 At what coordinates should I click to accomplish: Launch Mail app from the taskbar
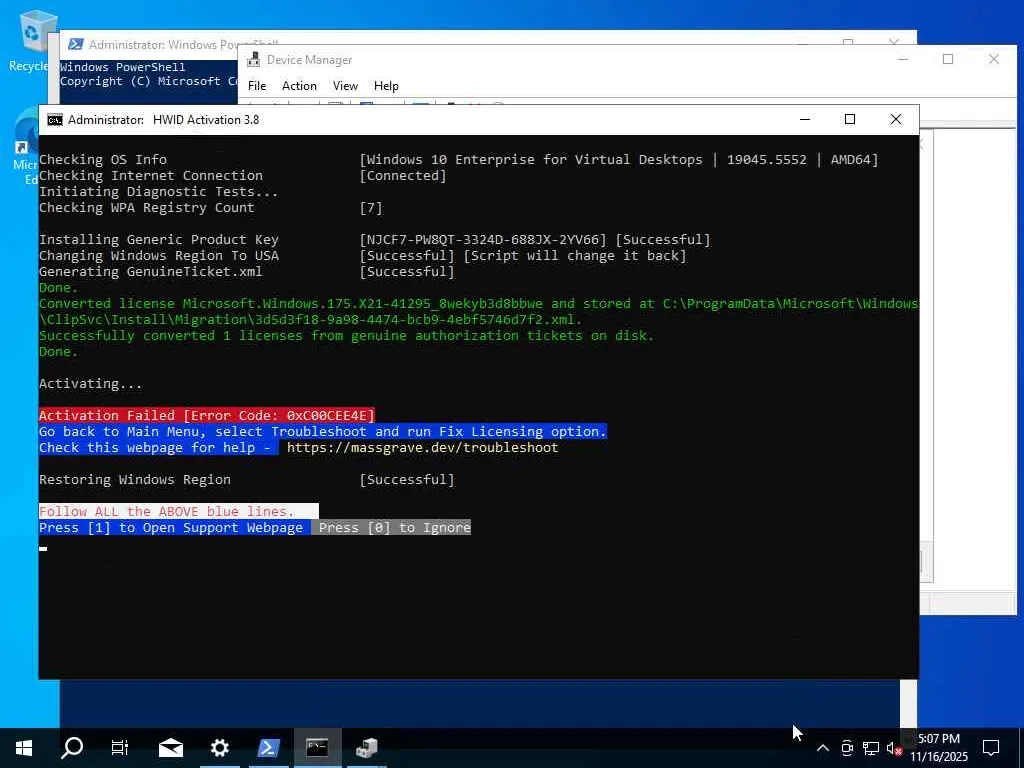170,748
